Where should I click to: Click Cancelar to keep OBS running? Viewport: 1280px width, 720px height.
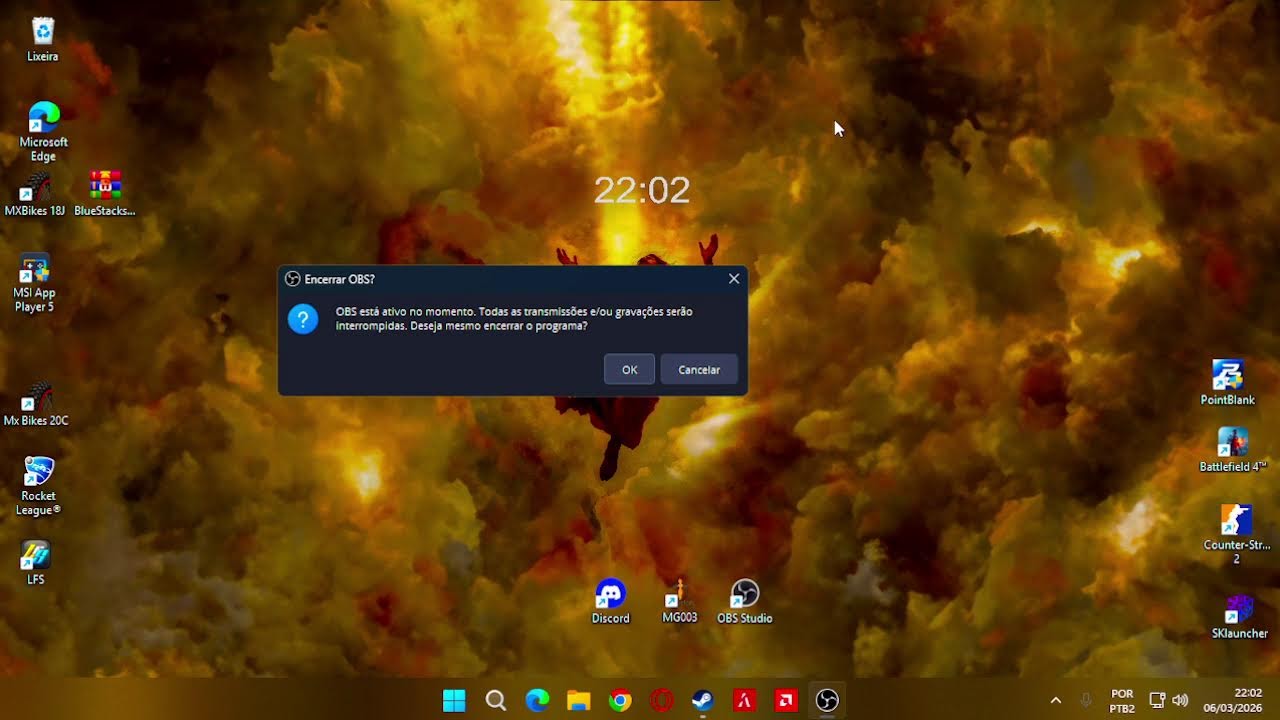699,369
